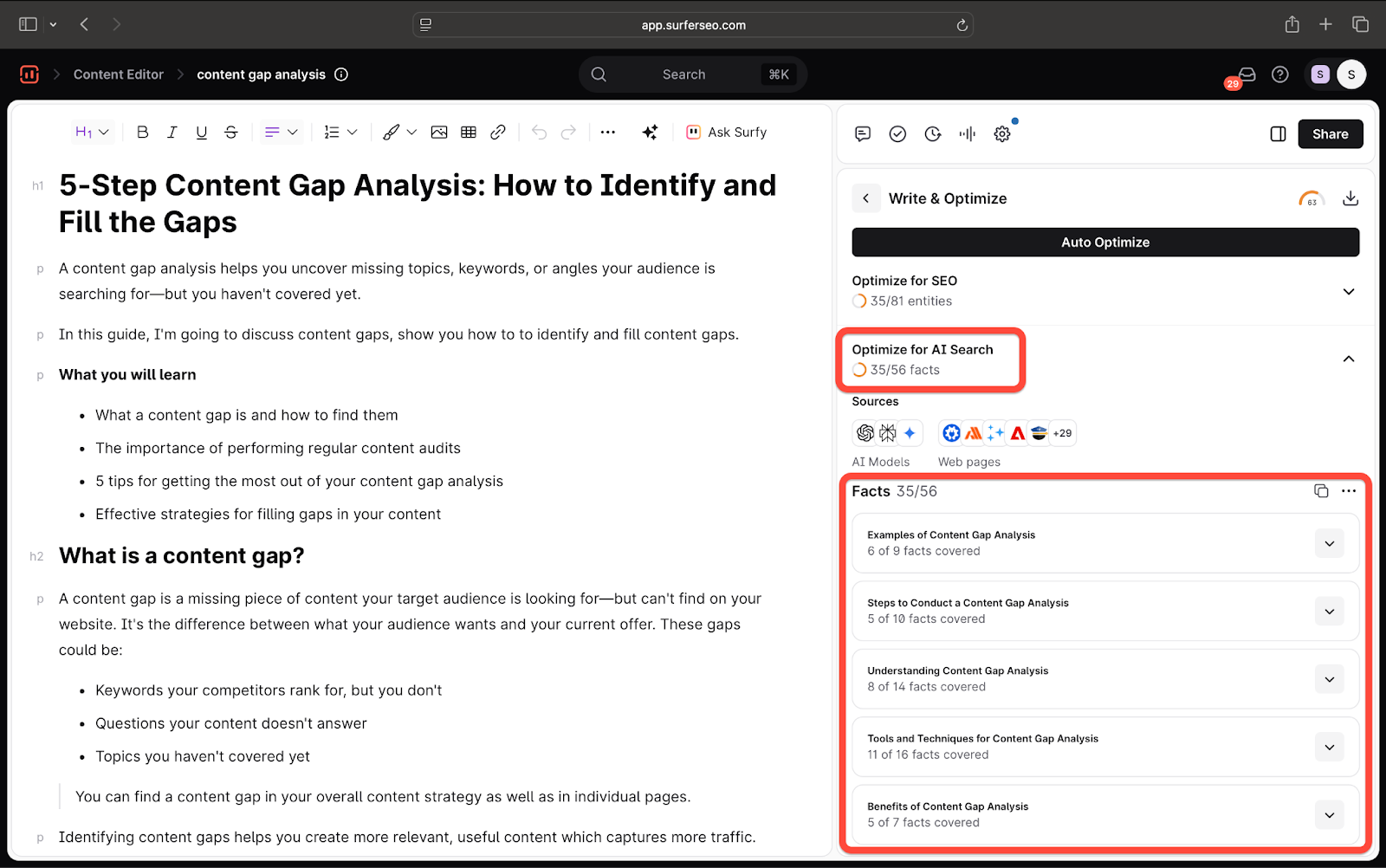Toggle underline text formatting
Viewport: 1386px width, 868px height.
tap(202, 133)
